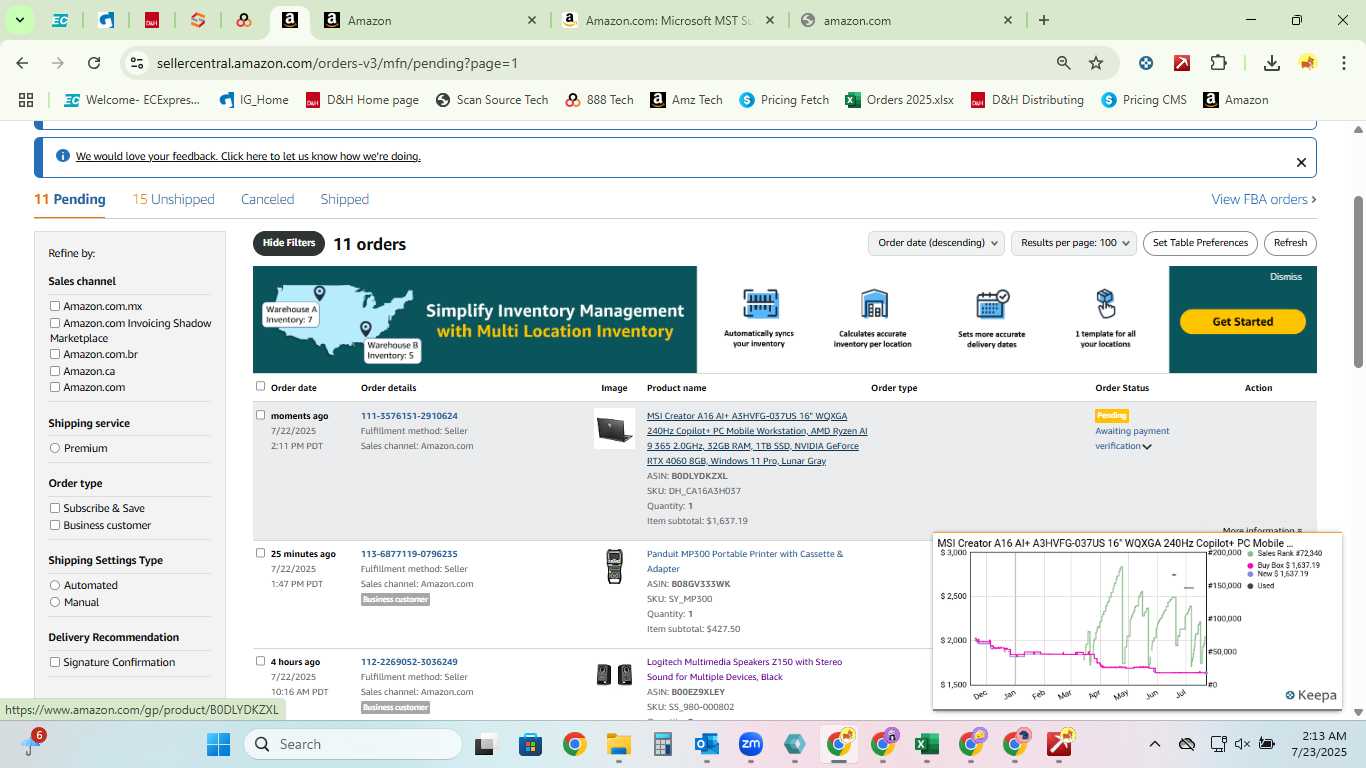Click the Sets more accurate delivery dates icon
This screenshot has width=1366, height=768.
pyautogui.click(x=992, y=303)
